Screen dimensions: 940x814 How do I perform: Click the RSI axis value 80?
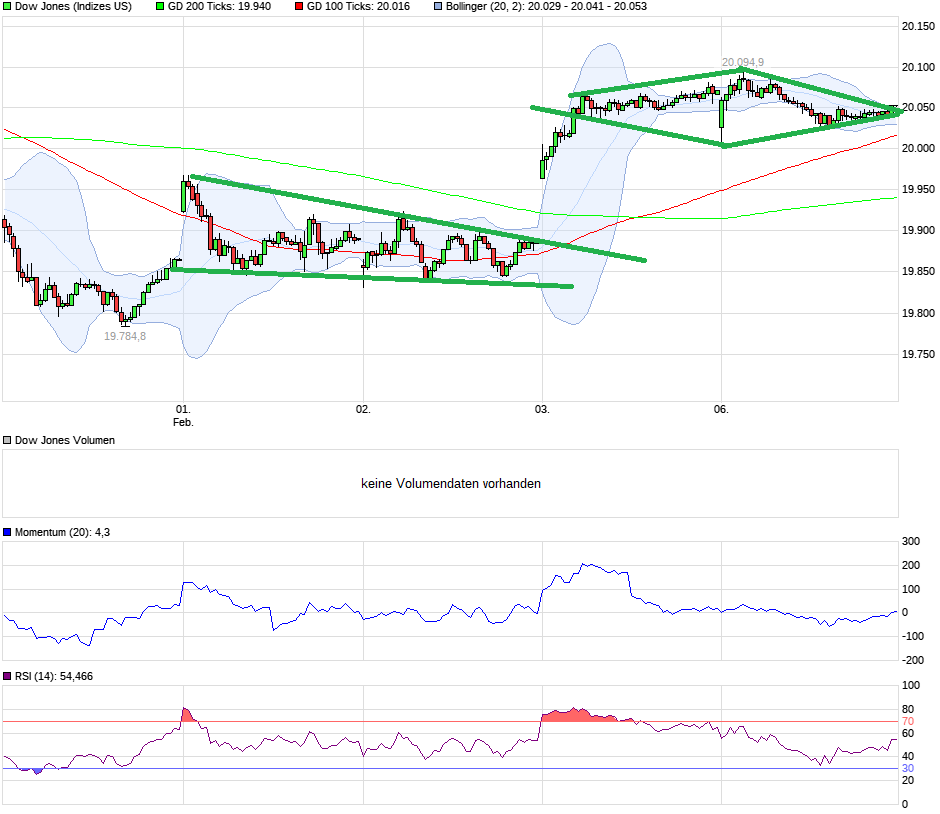[908, 710]
